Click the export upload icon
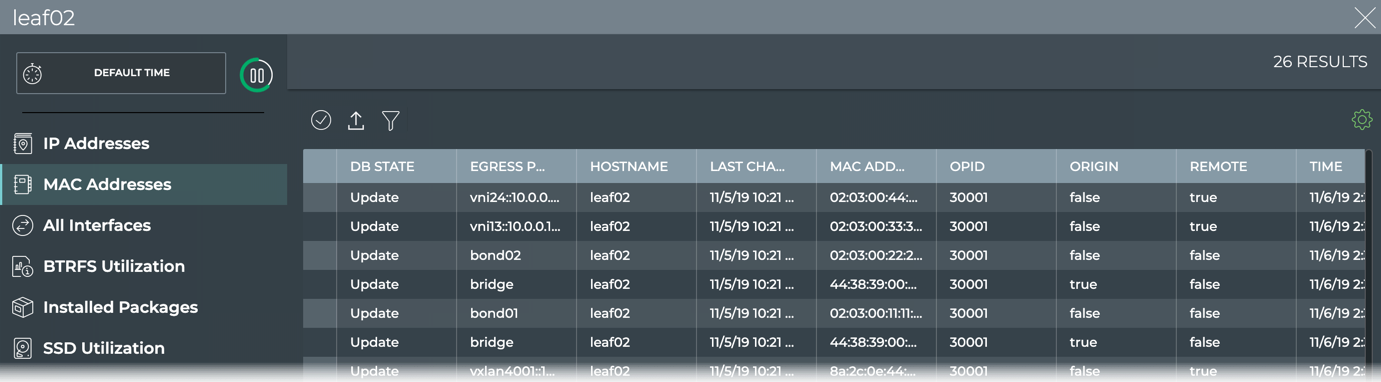Viewport: 1381px width, 382px height. 356,120
